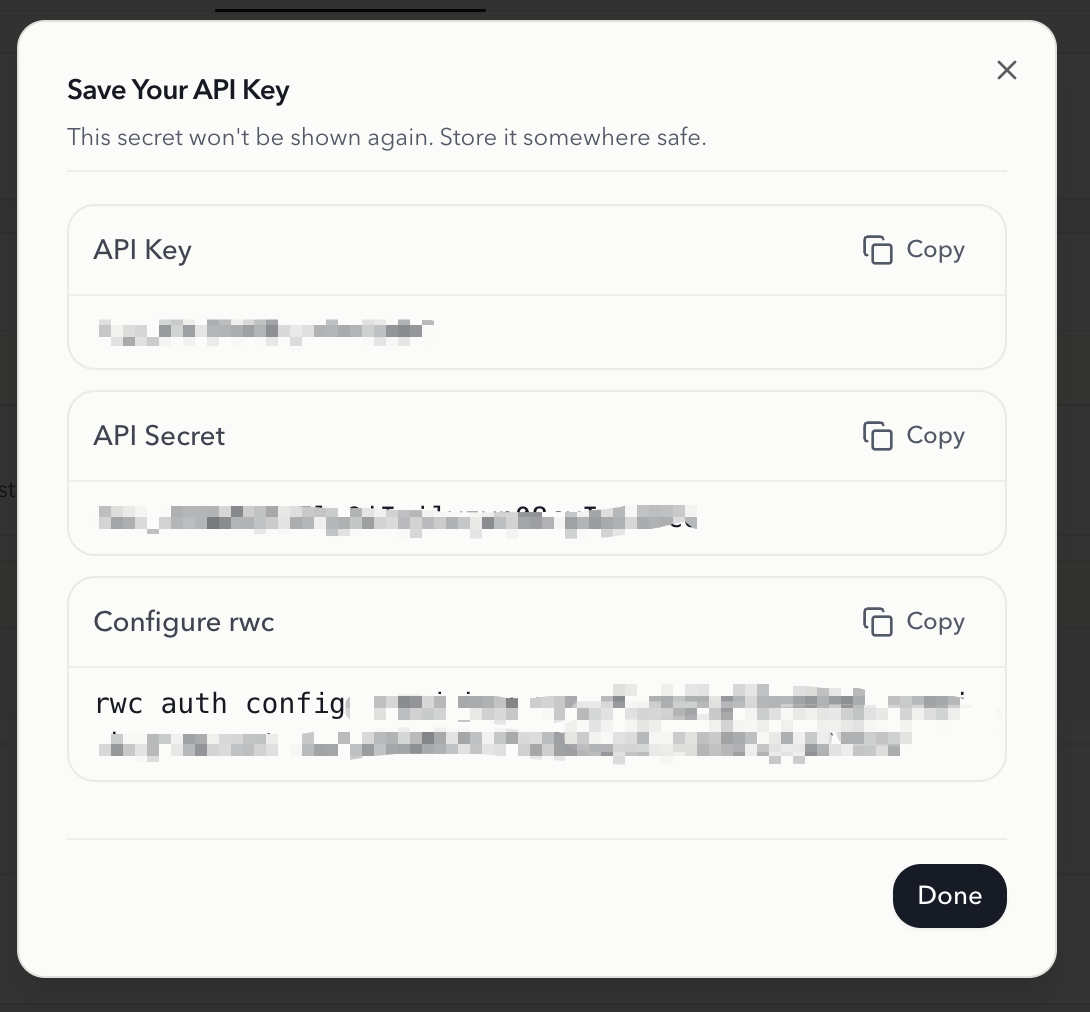
Task: Click the word 'auth' in the command
Action: click(194, 703)
